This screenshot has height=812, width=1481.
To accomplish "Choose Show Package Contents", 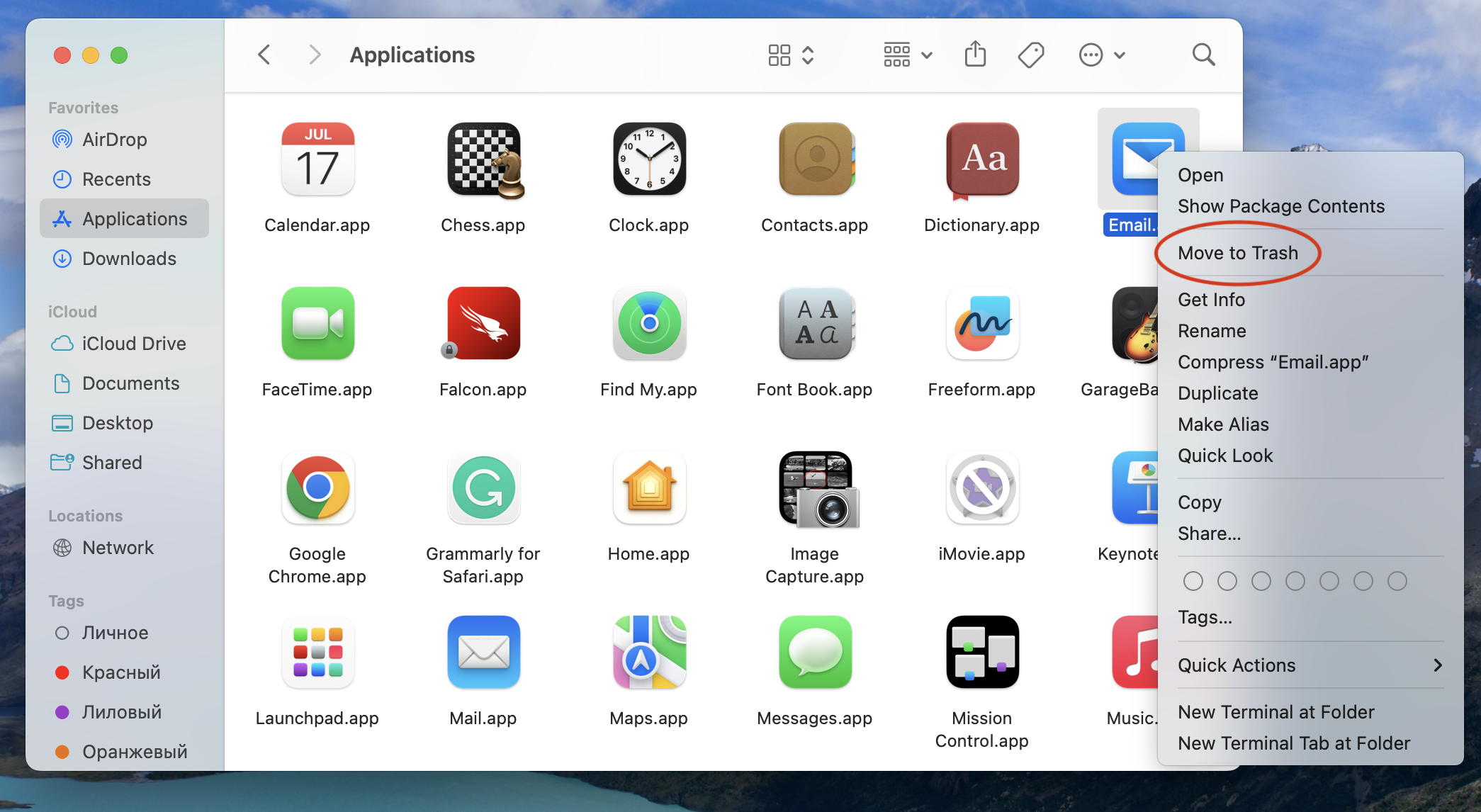I will (x=1310, y=206).
